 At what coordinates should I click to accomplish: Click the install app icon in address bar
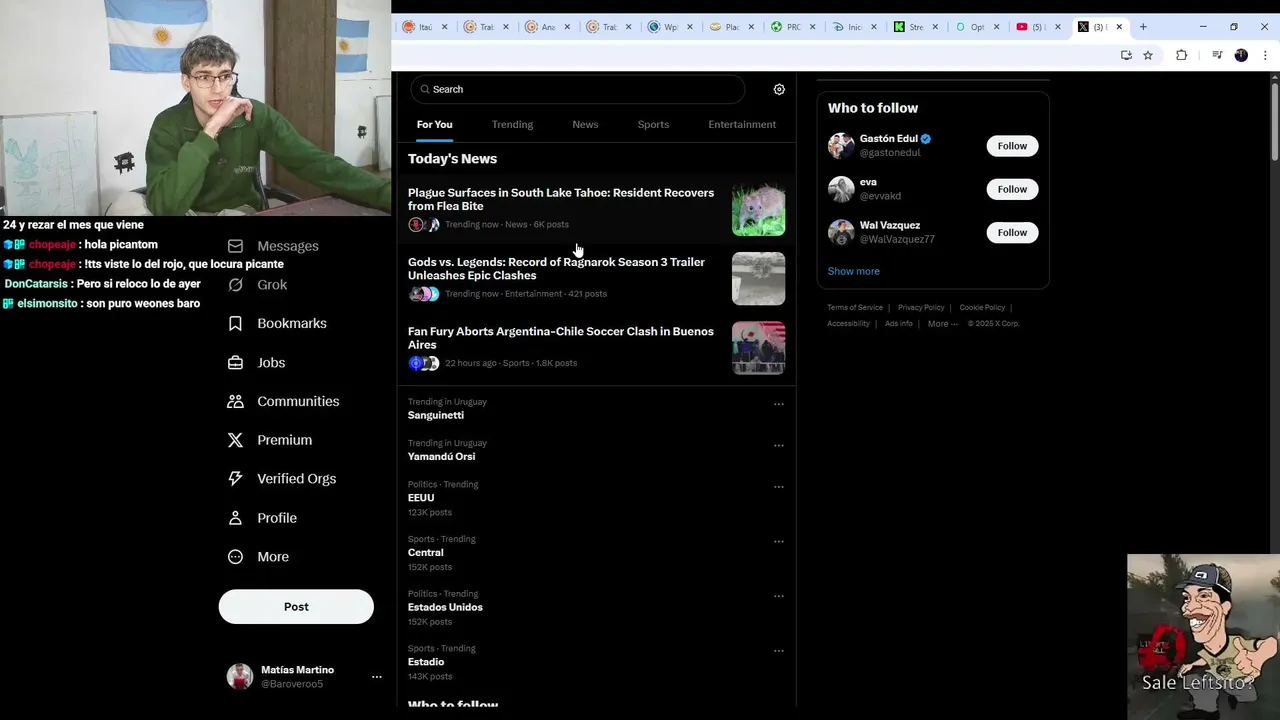point(1126,55)
